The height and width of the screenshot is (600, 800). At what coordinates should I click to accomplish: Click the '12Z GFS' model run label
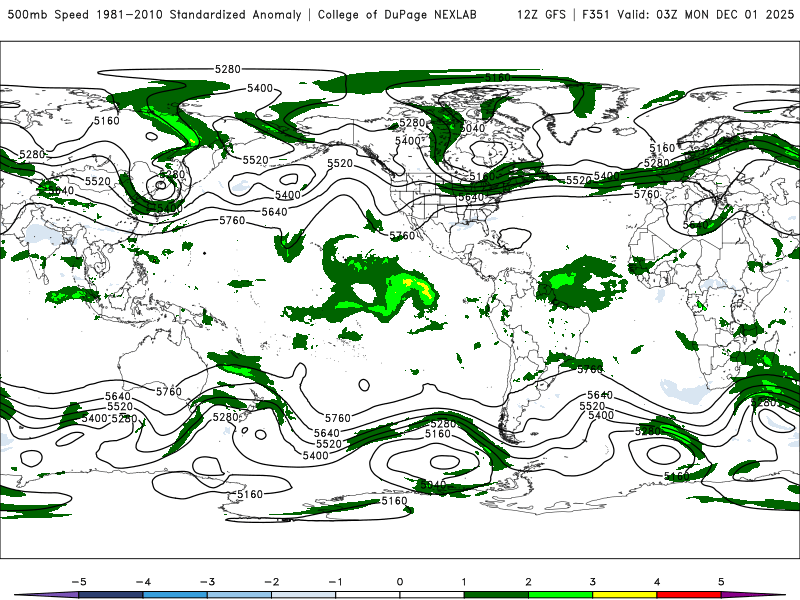541,15
